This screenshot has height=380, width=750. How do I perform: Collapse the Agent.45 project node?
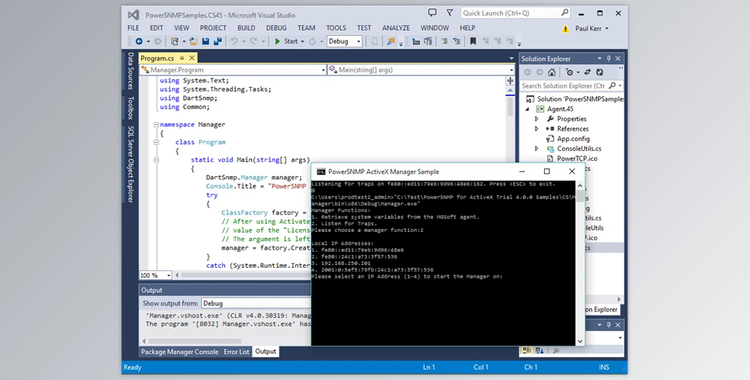coord(528,109)
